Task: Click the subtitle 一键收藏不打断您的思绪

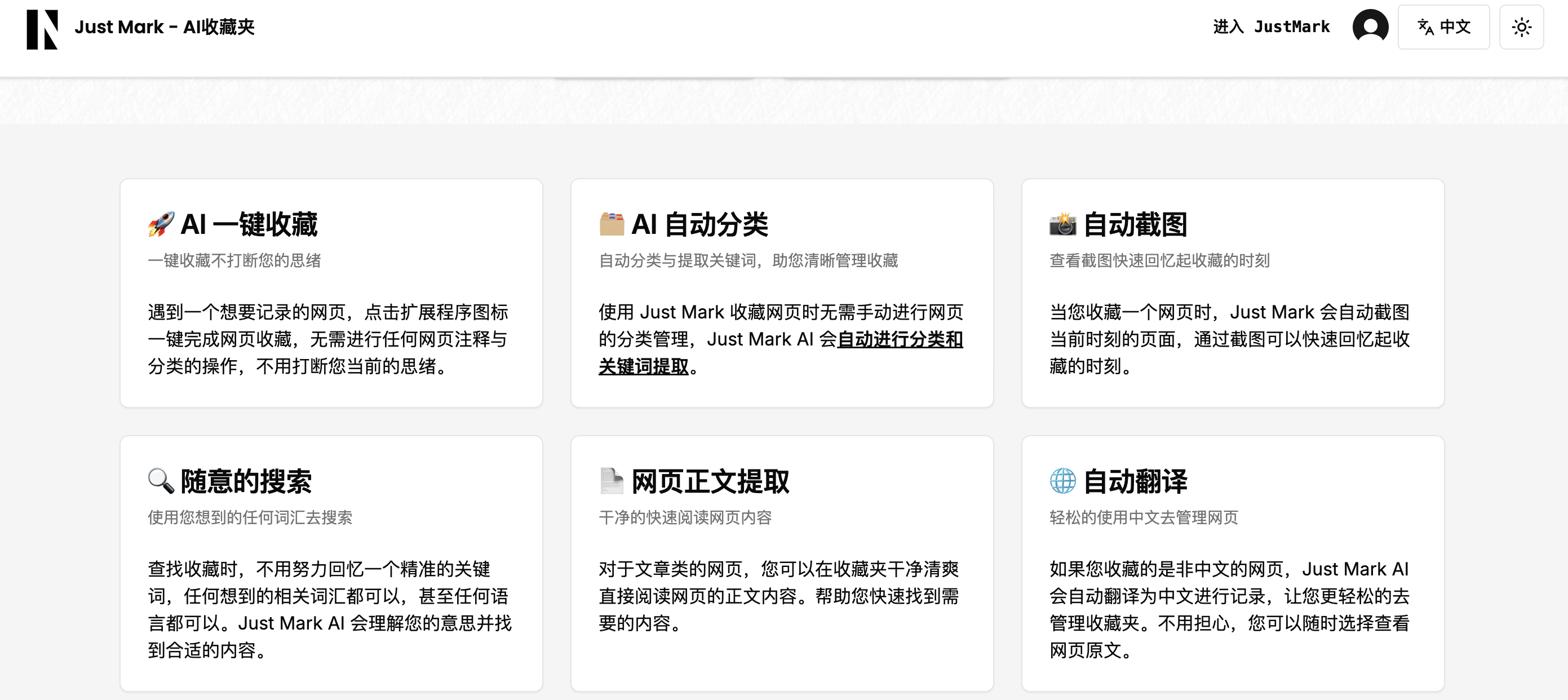Action: 234,260
